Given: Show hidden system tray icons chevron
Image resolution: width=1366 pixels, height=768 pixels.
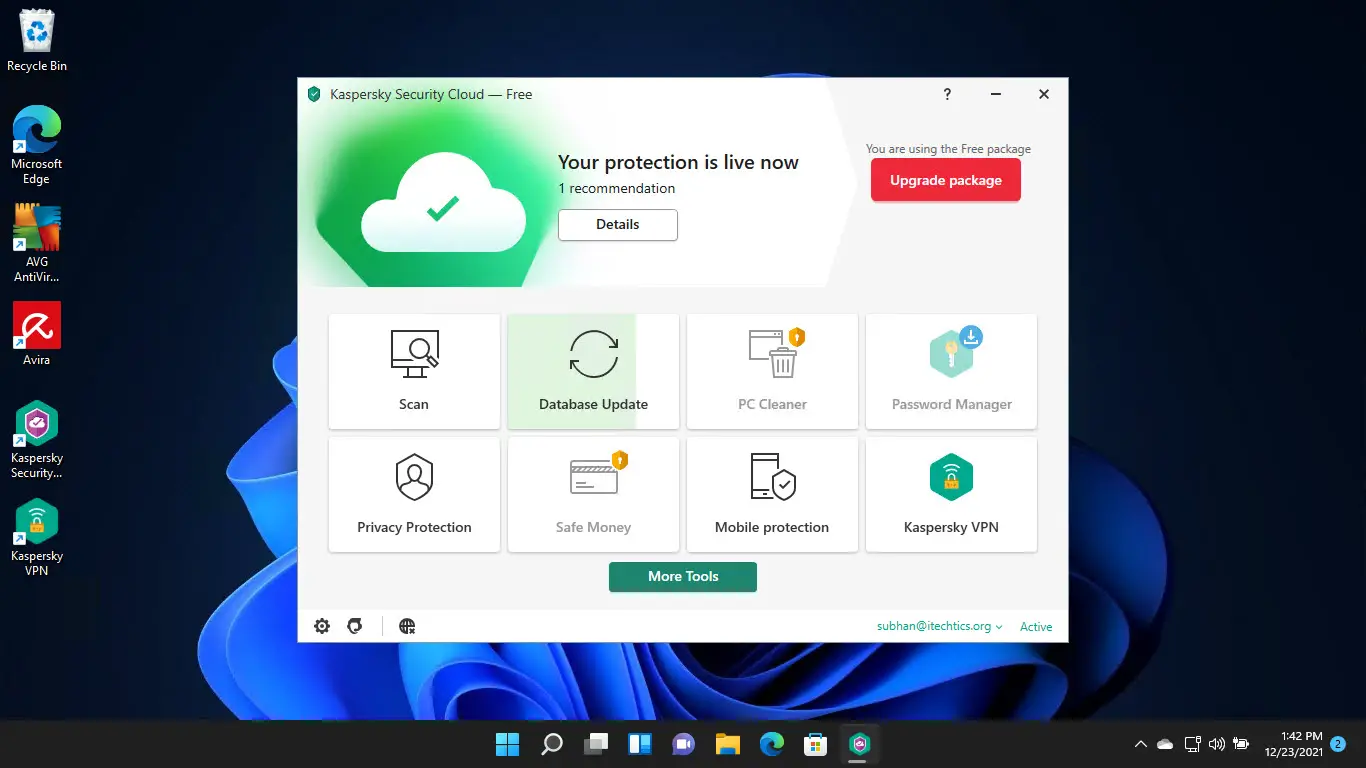Looking at the screenshot, I should pos(1140,744).
